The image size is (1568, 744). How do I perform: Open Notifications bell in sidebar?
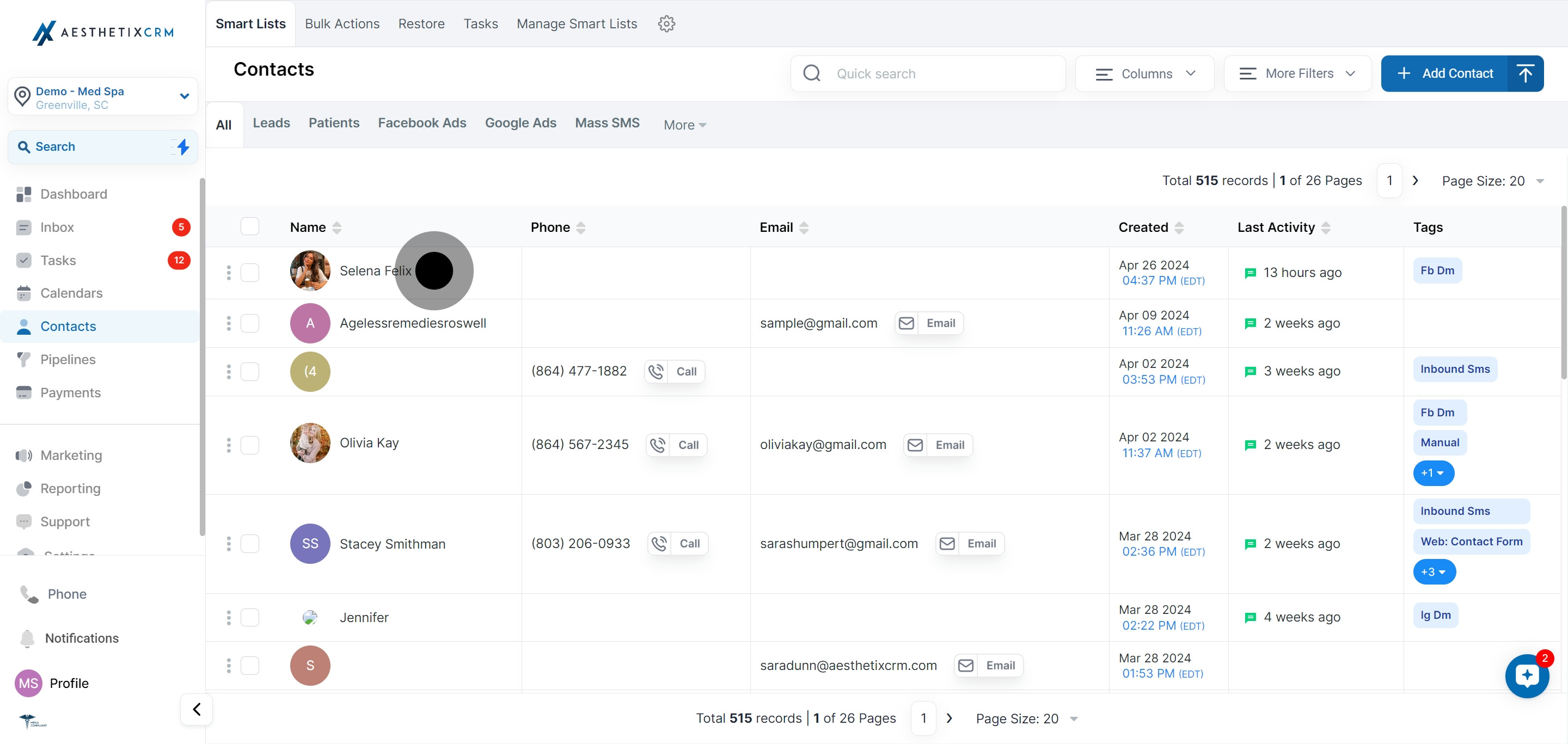[27, 638]
